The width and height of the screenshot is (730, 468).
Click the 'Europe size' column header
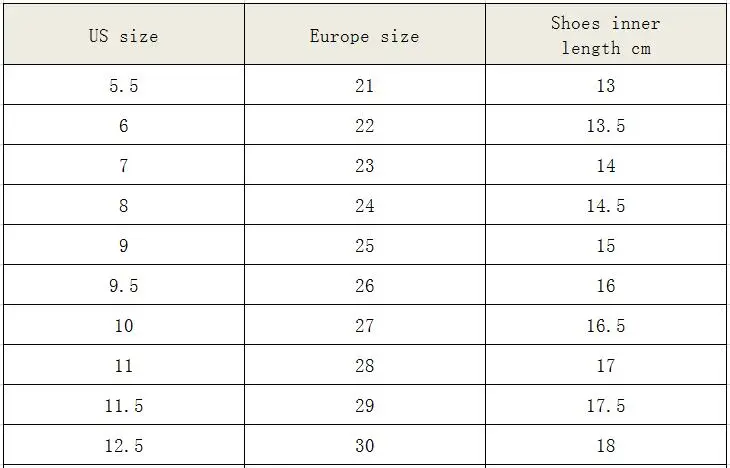coord(365,34)
